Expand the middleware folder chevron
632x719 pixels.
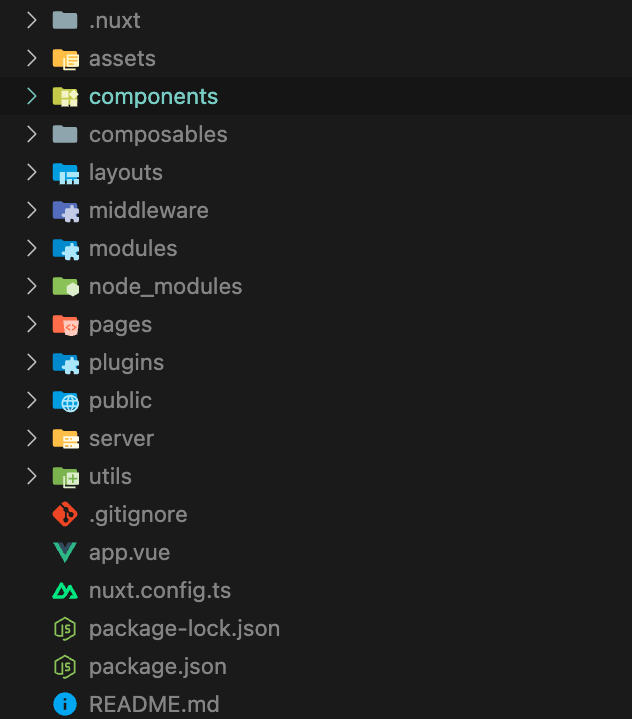click(31, 211)
